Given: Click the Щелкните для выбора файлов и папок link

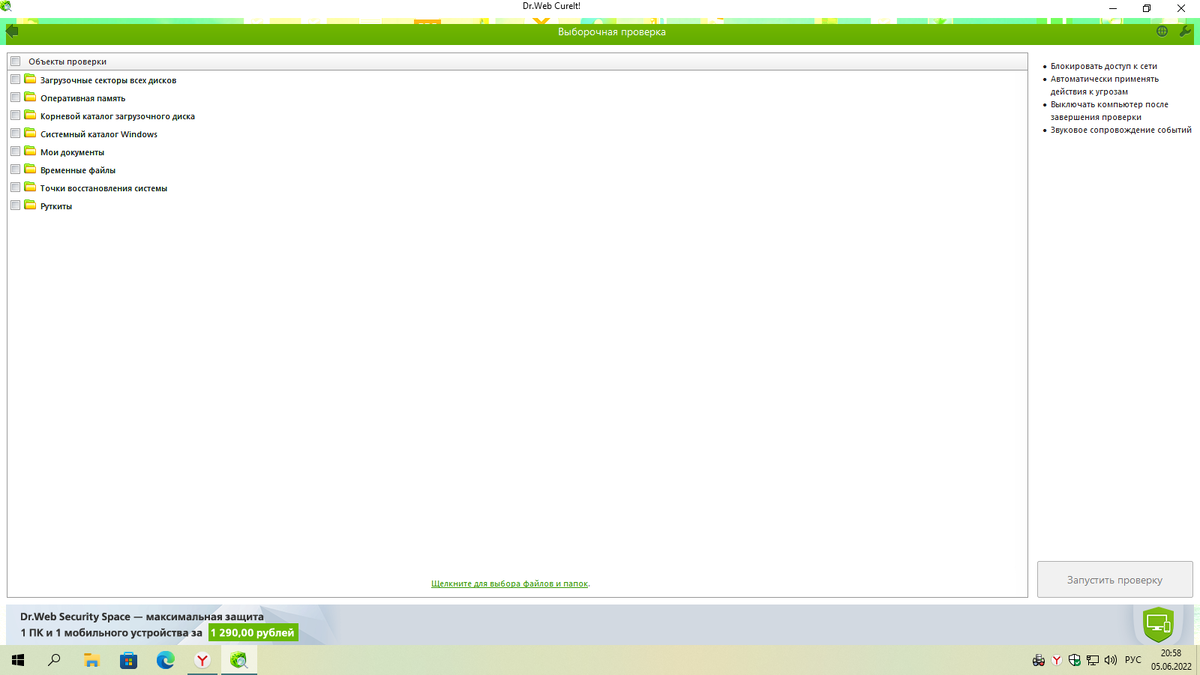Looking at the screenshot, I should [510, 583].
